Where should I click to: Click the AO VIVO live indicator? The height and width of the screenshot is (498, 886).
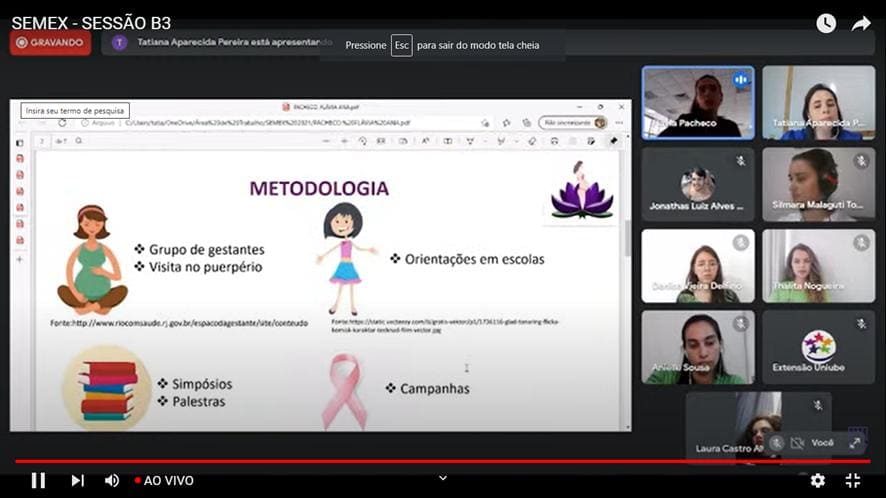click(164, 480)
